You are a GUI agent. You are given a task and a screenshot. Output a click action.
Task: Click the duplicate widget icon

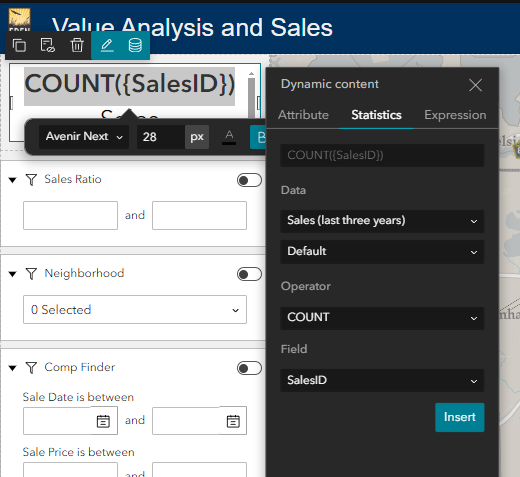point(19,45)
